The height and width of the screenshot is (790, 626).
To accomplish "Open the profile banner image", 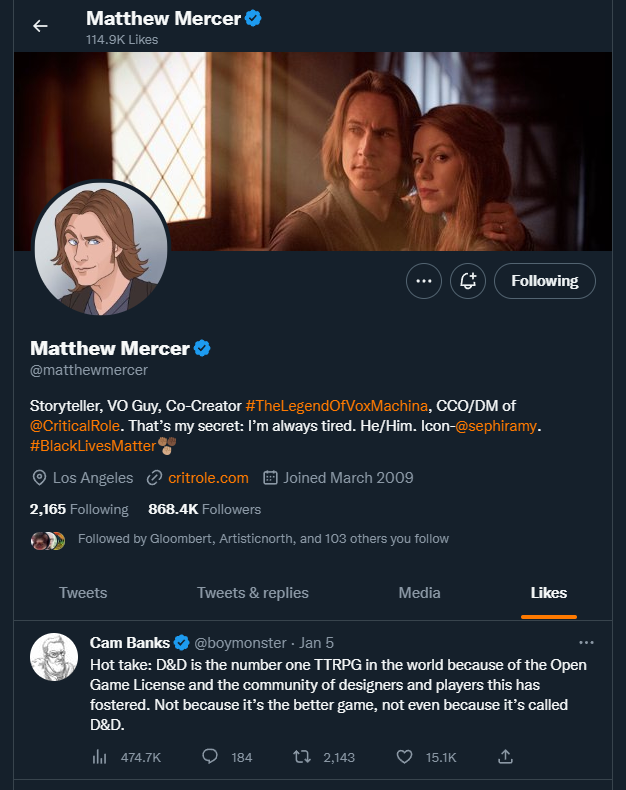I will tap(312, 150).
